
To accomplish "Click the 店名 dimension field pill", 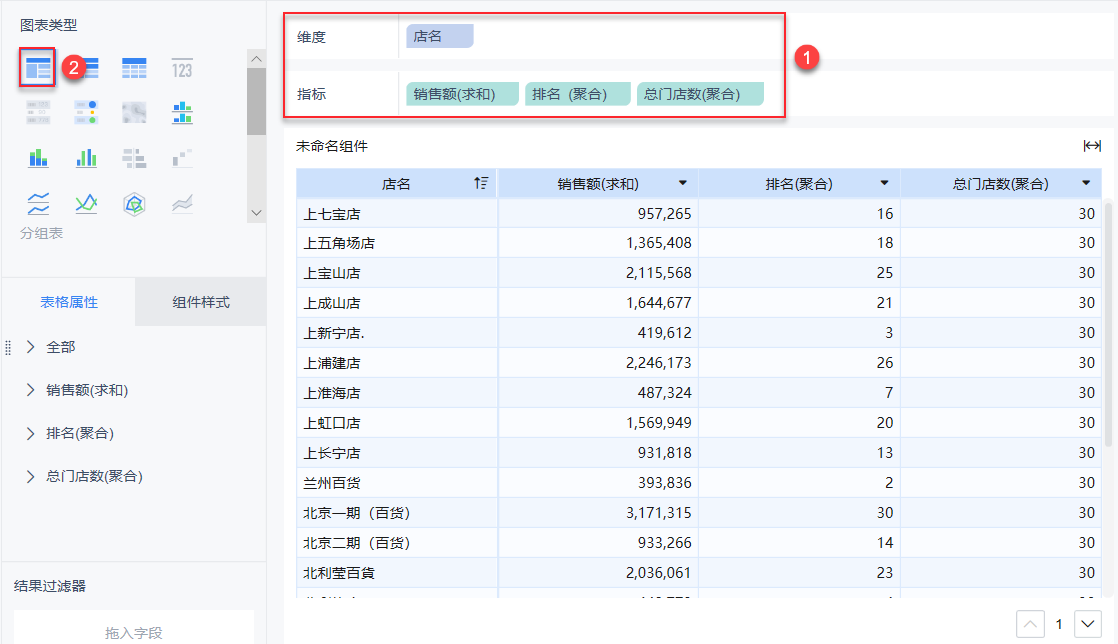I will 439,36.
